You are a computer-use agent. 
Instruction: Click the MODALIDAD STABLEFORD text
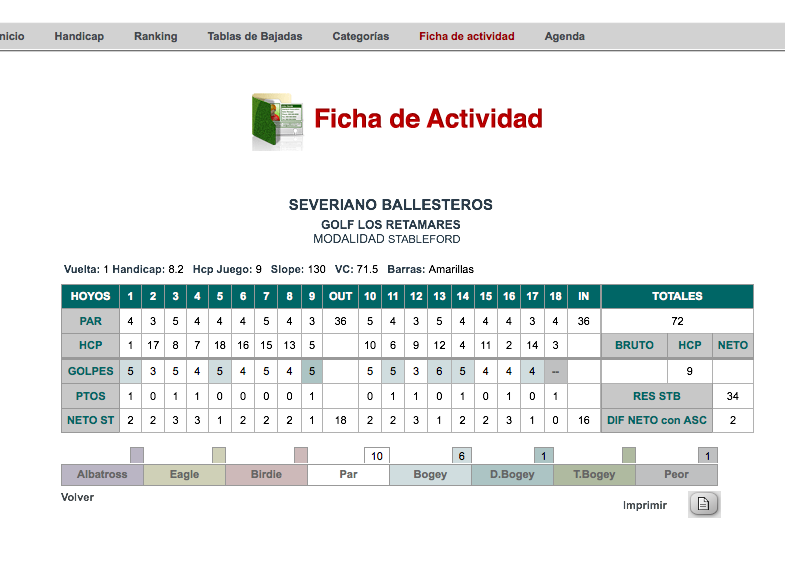[386, 239]
